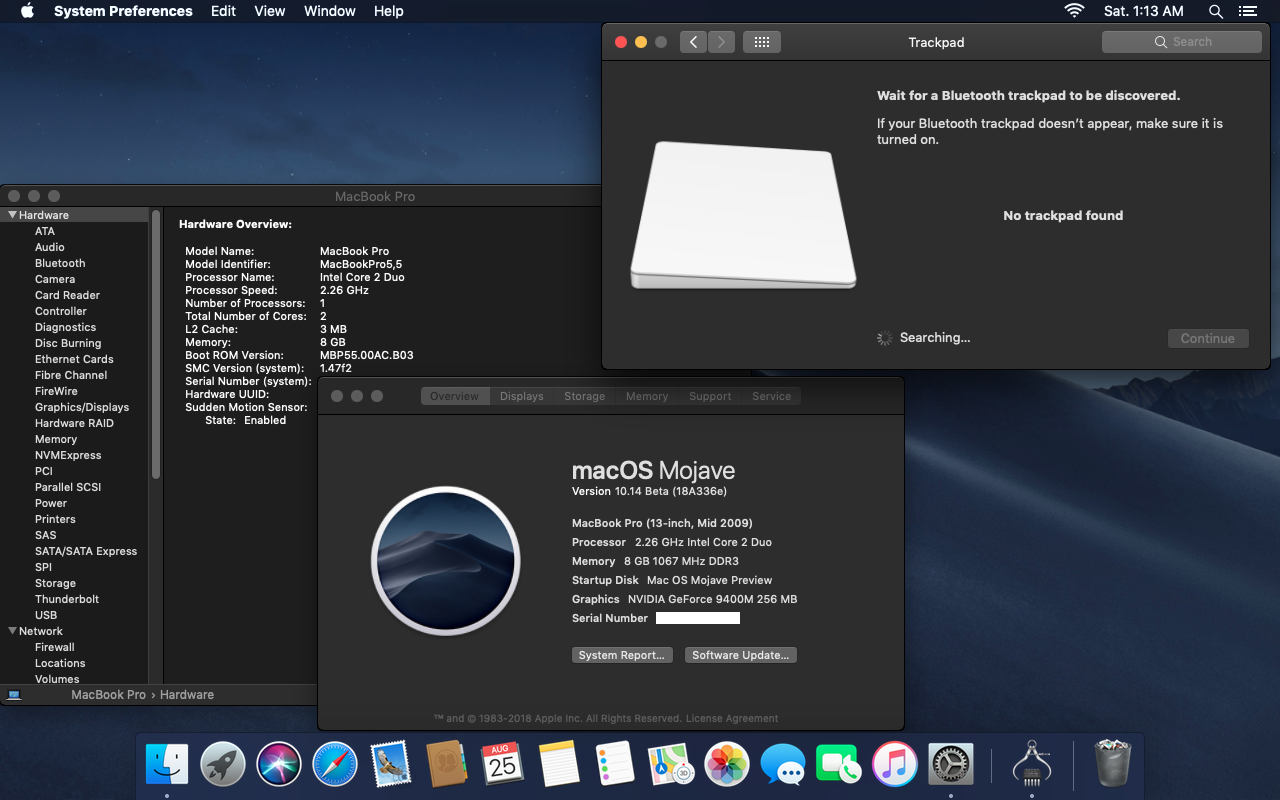Open Contacts from the Dock
This screenshot has height=800, width=1280.
(x=447, y=765)
